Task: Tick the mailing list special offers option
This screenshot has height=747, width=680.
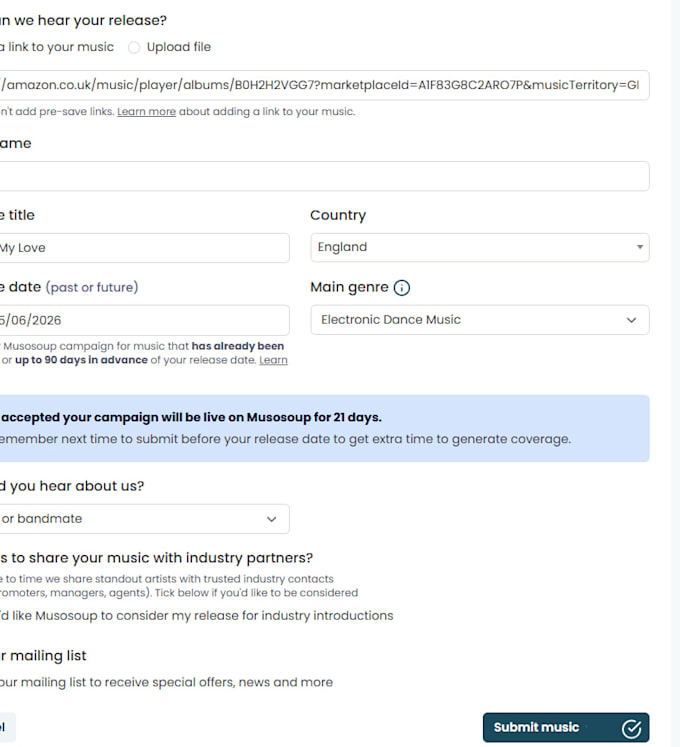Action: tap(166, 682)
